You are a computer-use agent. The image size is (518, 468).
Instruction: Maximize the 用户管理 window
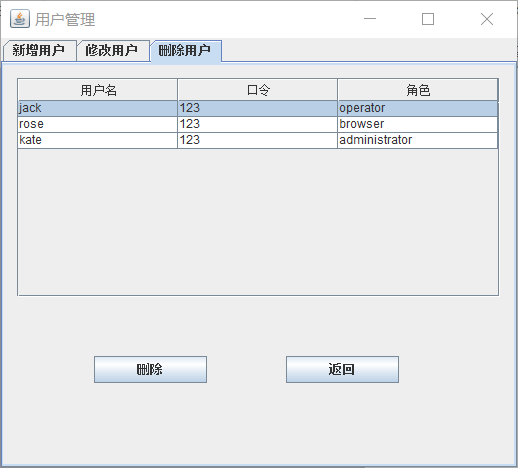[x=428, y=19]
